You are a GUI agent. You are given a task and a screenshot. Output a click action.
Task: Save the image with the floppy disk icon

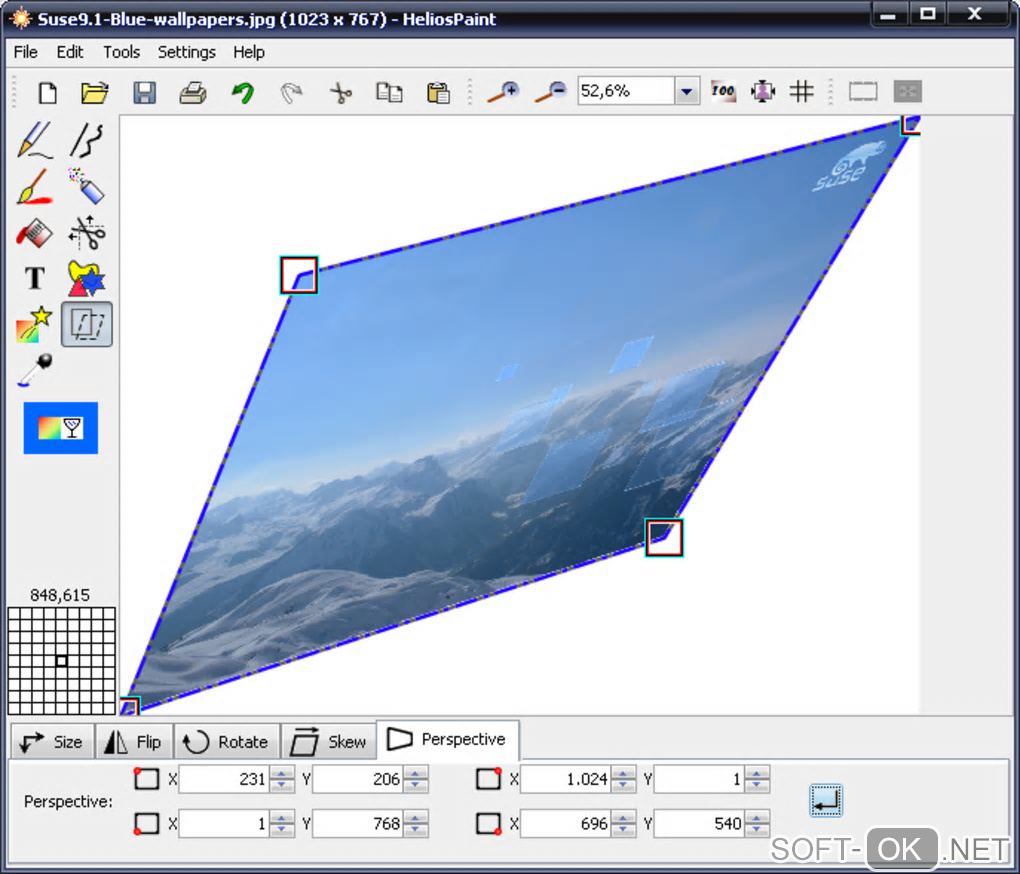(x=144, y=92)
